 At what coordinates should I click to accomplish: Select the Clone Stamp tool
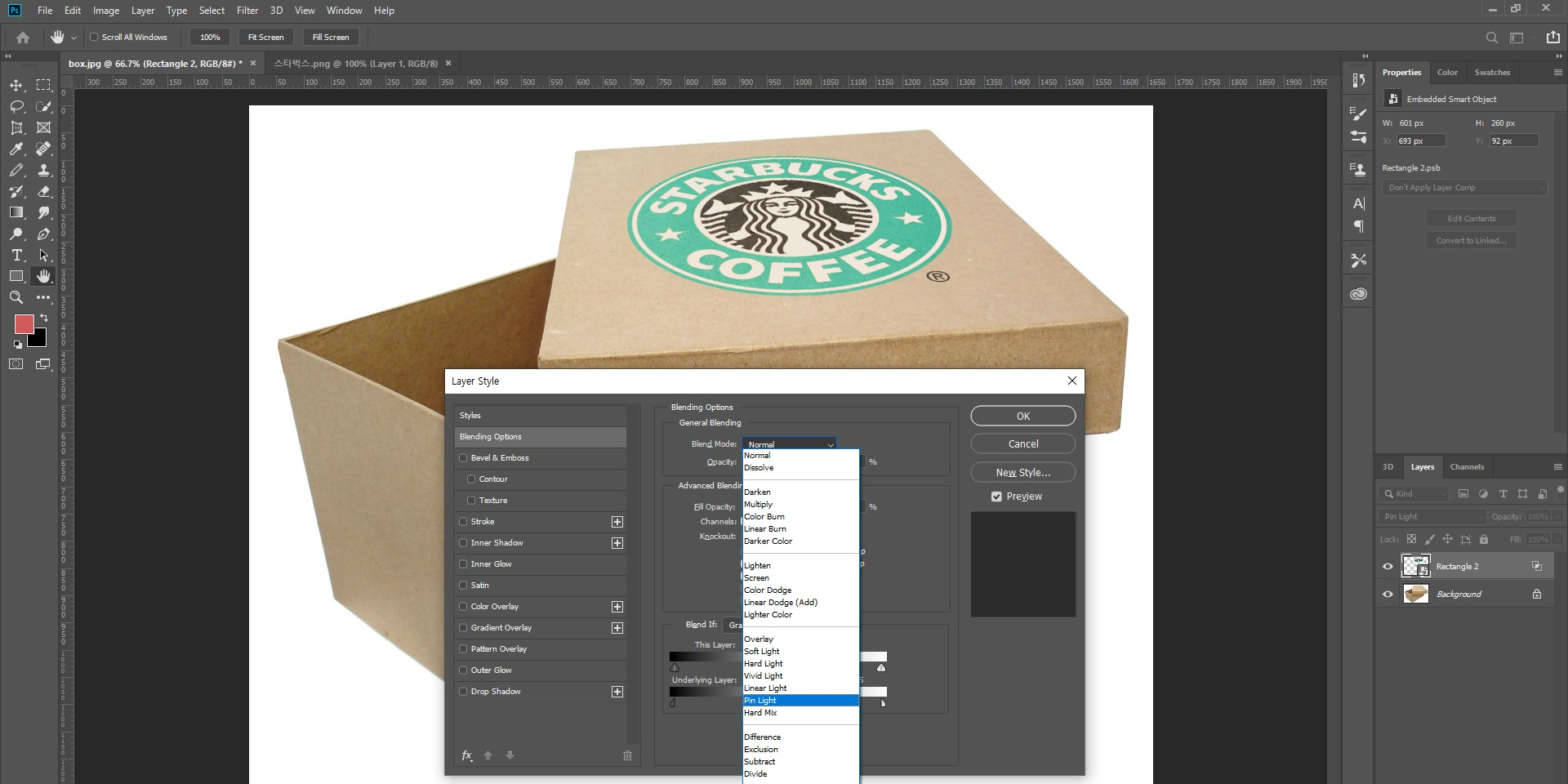(x=43, y=170)
